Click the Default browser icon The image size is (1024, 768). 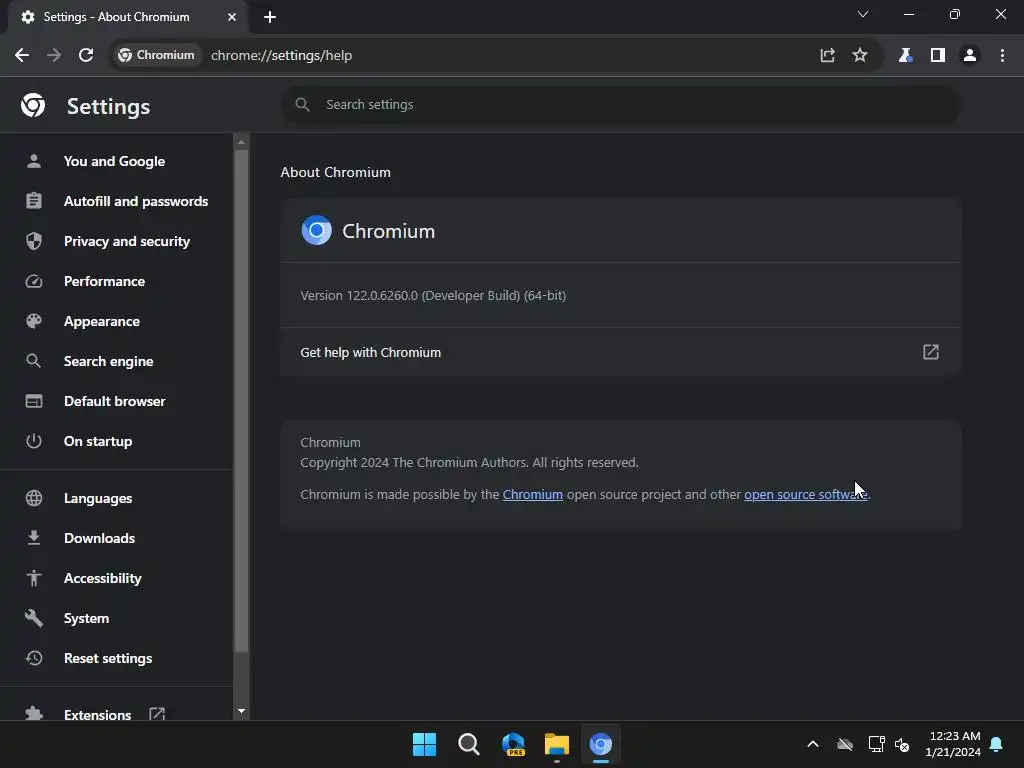tap(34, 401)
